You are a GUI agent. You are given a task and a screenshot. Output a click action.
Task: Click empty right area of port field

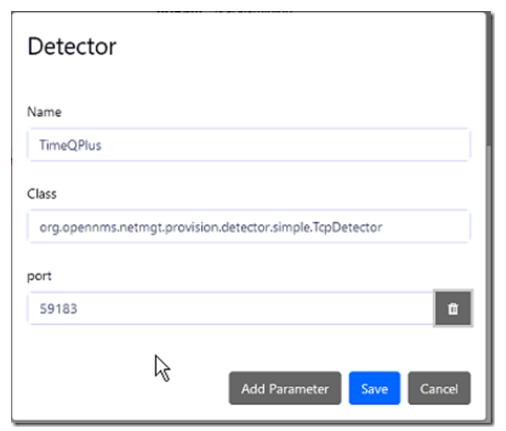click(x=267, y=308)
